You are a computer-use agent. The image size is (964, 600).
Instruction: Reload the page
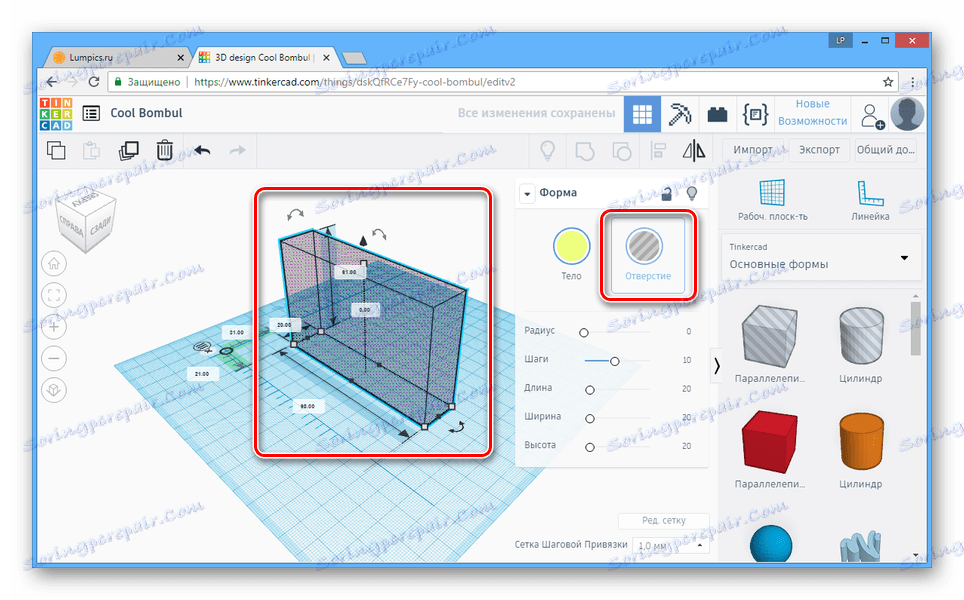coord(93,82)
